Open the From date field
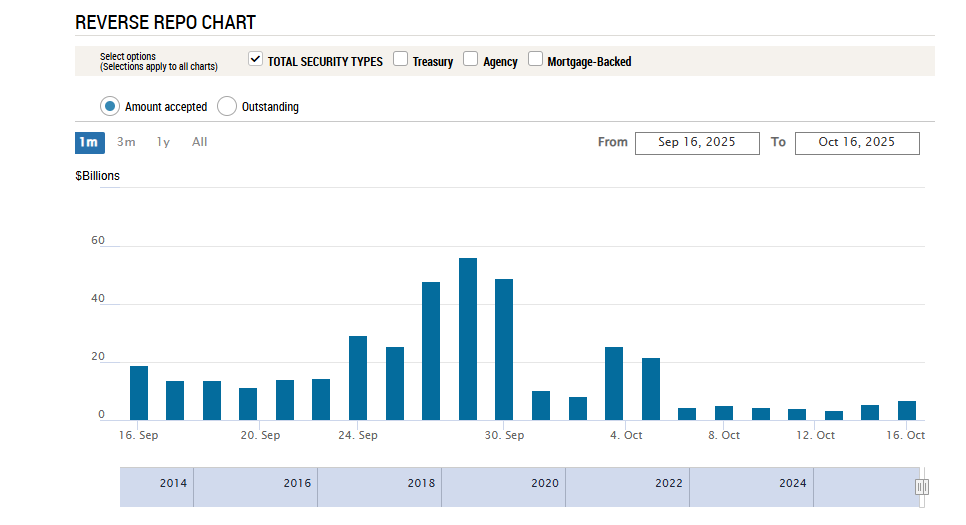 [x=696, y=142]
